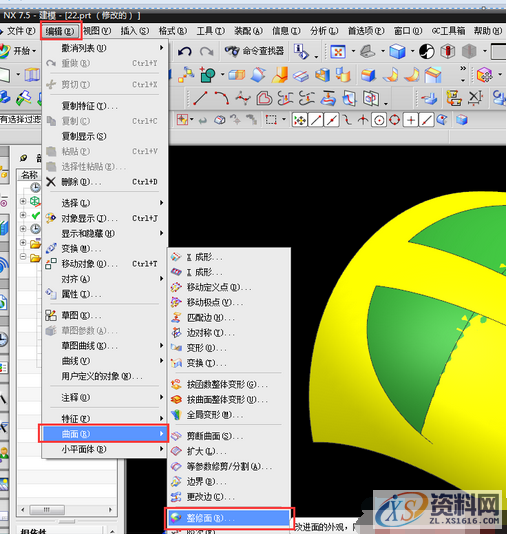Open the 工具(T) menu
This screenshot has width=507, height=534.
pos(210,31)
